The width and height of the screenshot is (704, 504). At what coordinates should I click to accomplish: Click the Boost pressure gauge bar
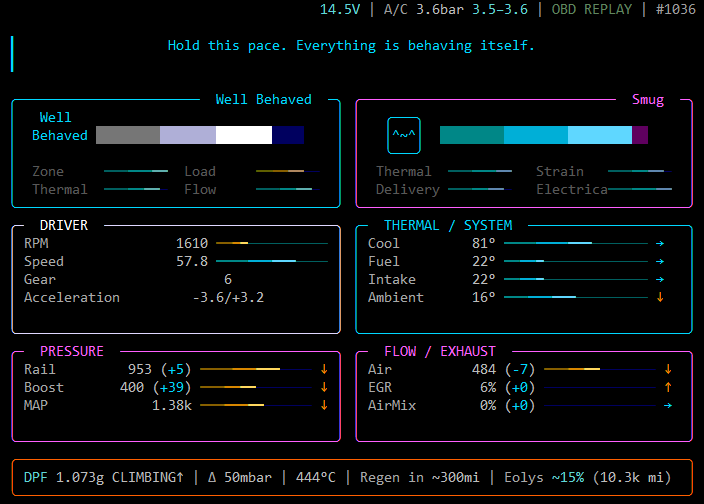(x=256, y=387)
